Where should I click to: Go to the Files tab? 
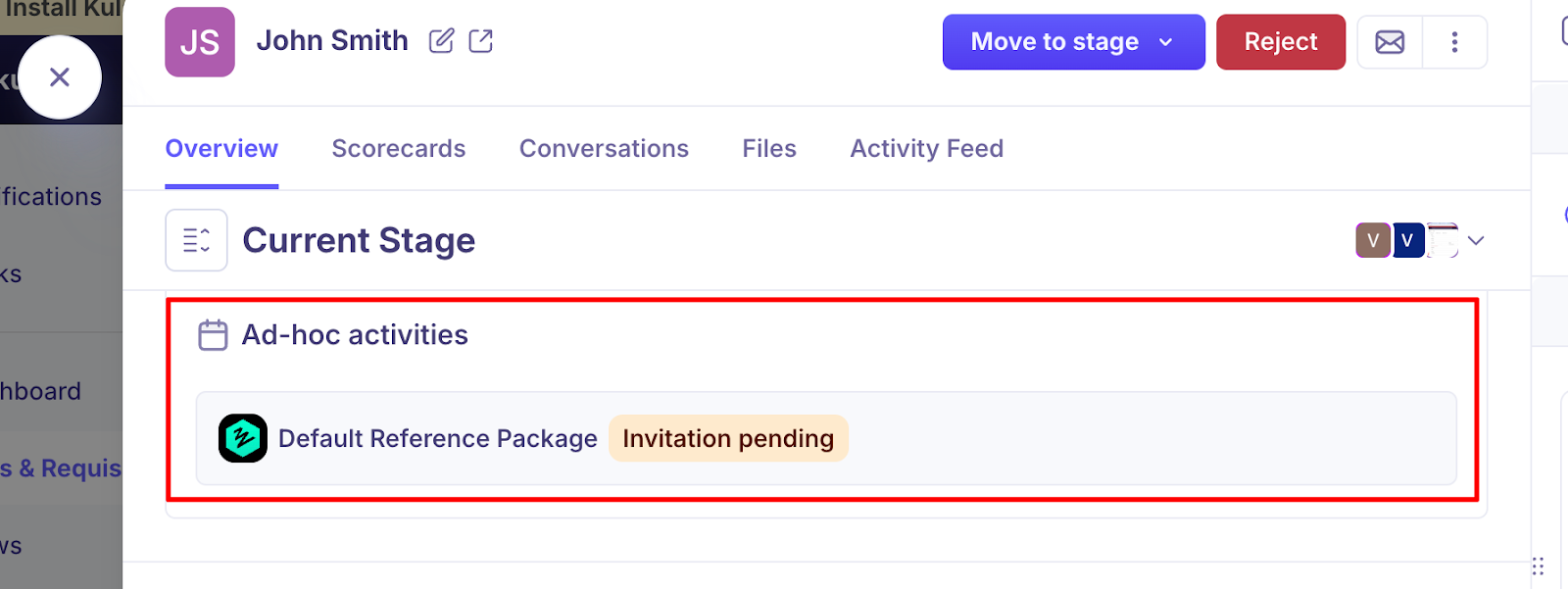click(769, 149)
